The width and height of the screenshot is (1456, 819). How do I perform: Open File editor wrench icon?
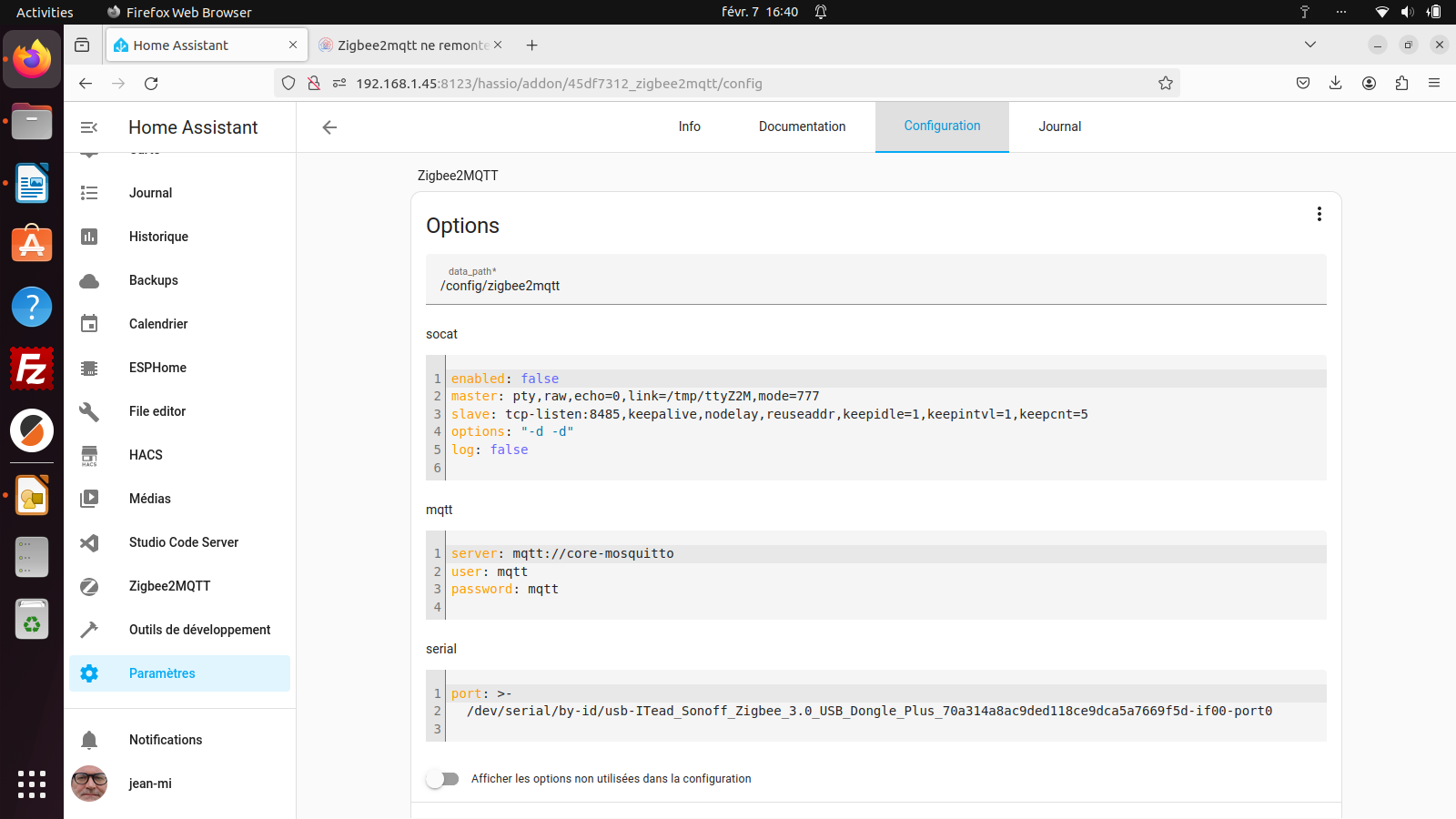tap(89, 411)
